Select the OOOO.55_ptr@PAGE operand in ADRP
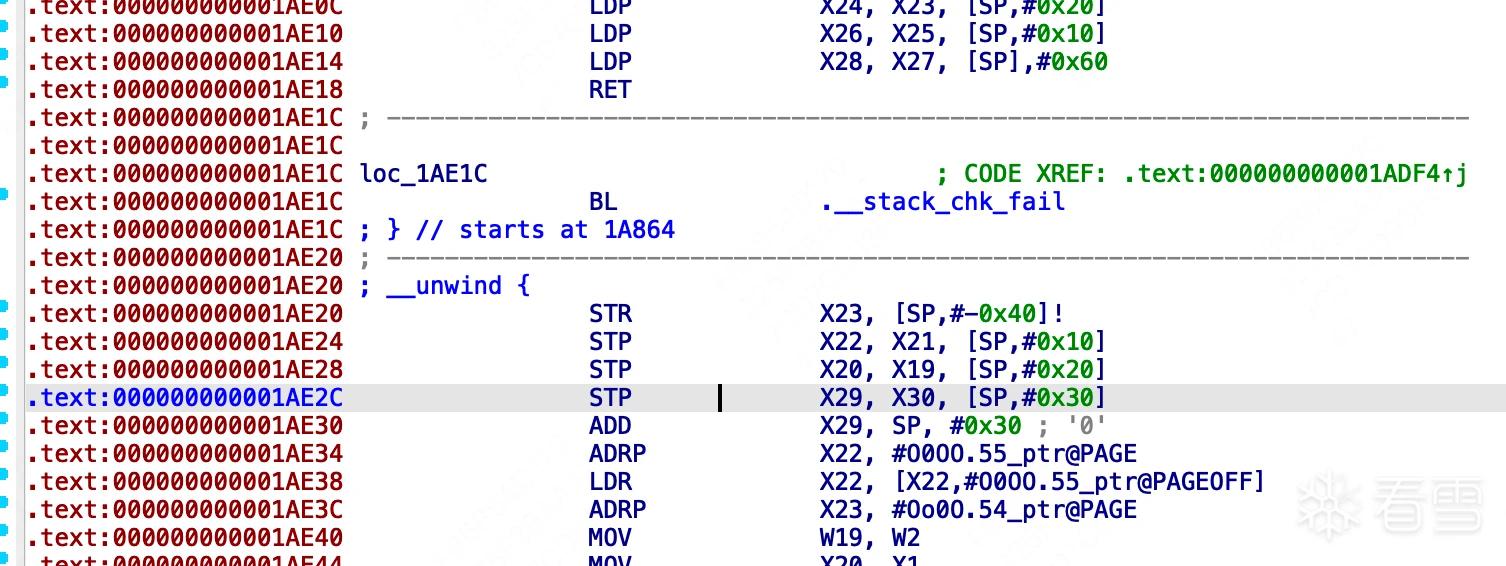This screenshot has width=1506, height=566. pos(1015,454)
